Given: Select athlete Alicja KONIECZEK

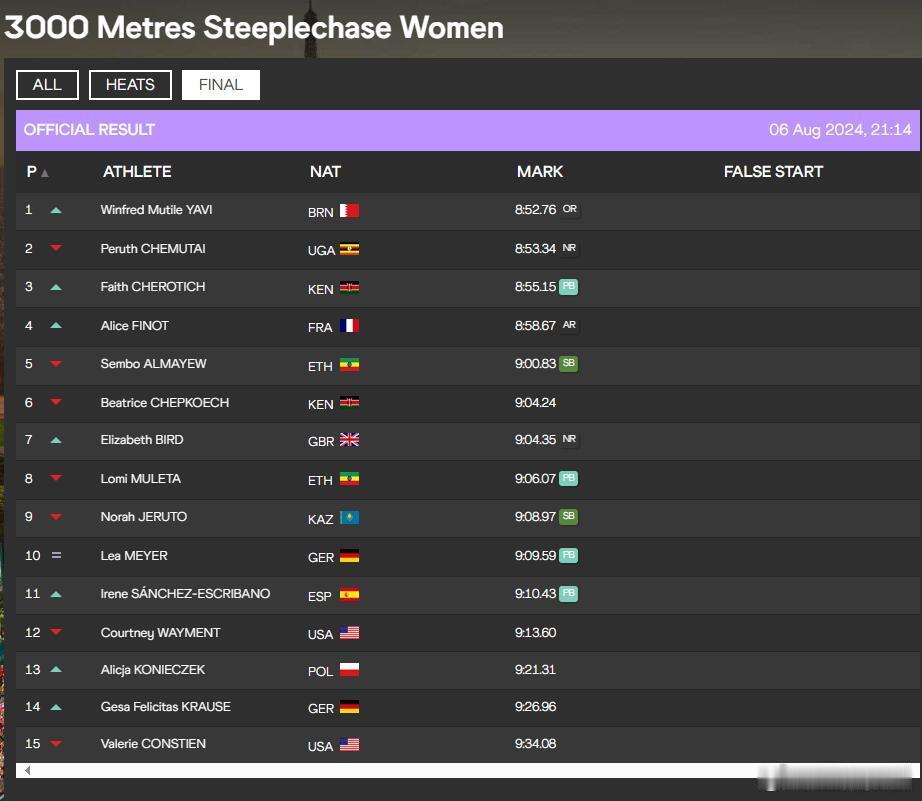Looking at the screenshot, I should point(153,669).
